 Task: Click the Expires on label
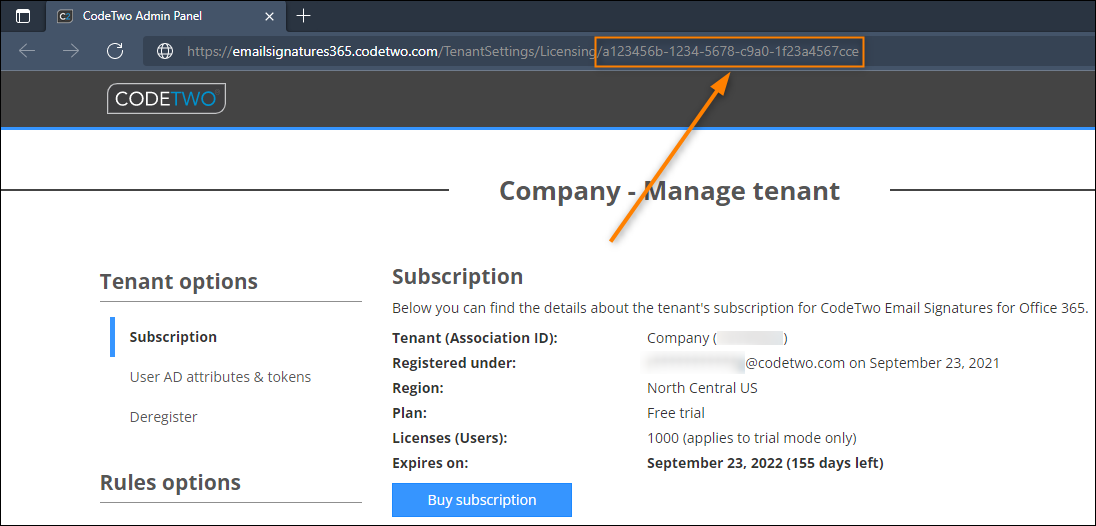(431, 463)
